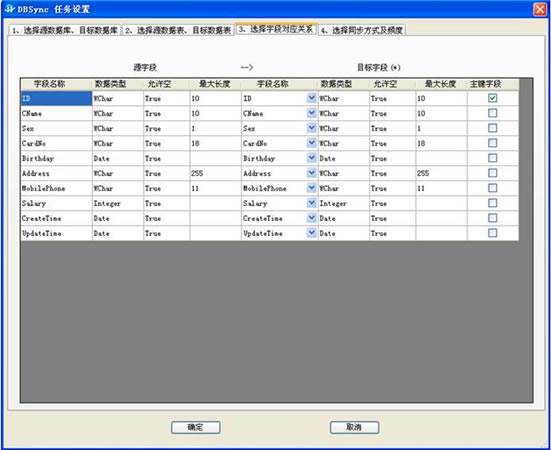Click the DBSync title bar icon
This screenshot has height=450, width=551.
point(9,9)
